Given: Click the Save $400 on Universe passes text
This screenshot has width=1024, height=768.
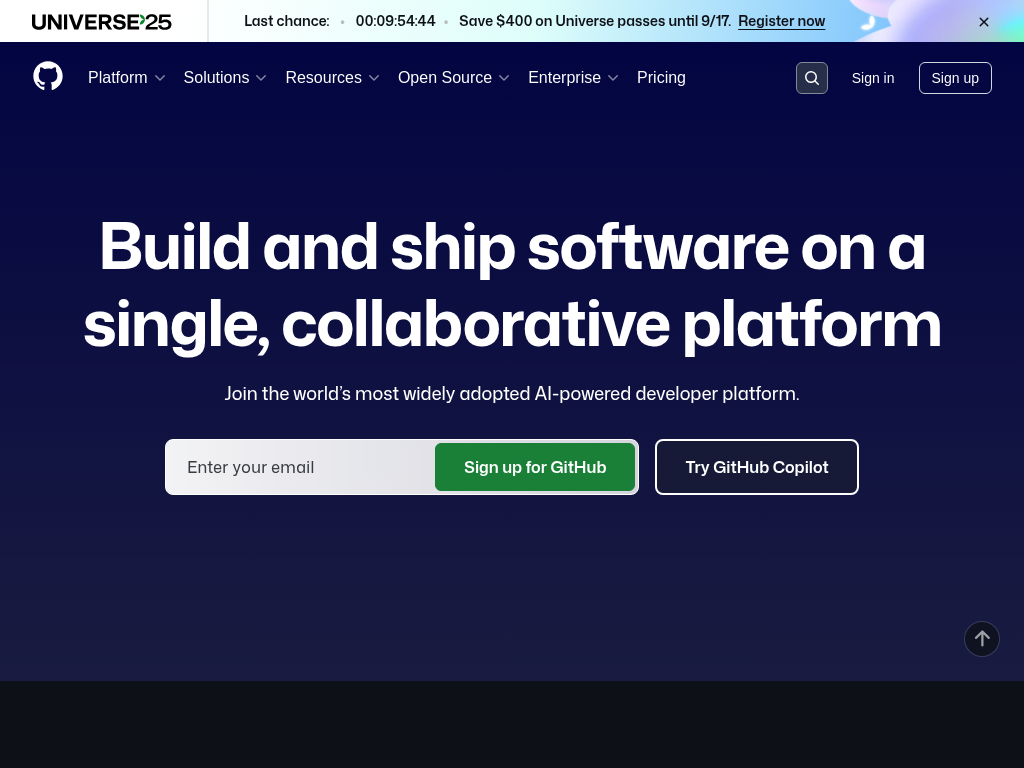Looking at the screenshot, I should pyautogui.click(x=594, y=21).
